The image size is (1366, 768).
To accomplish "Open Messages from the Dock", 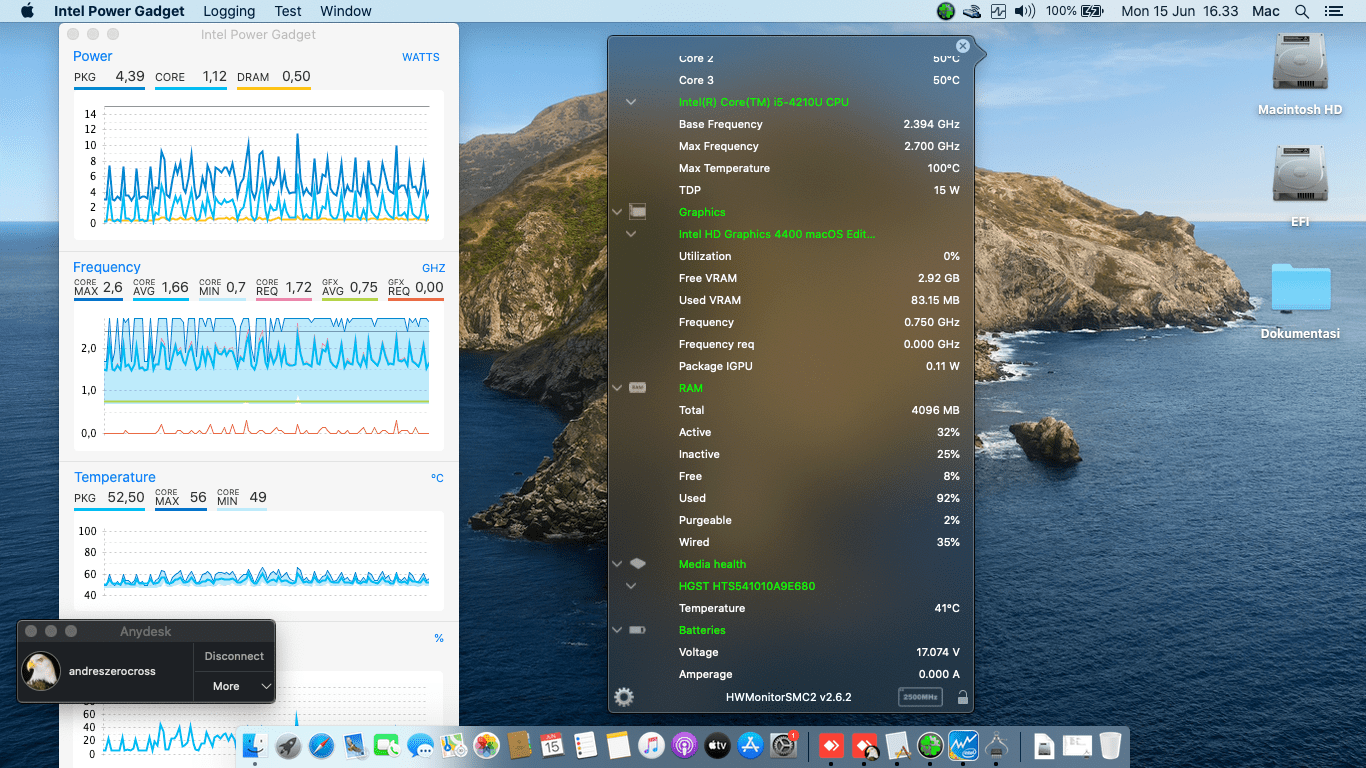I will (420, 745).
